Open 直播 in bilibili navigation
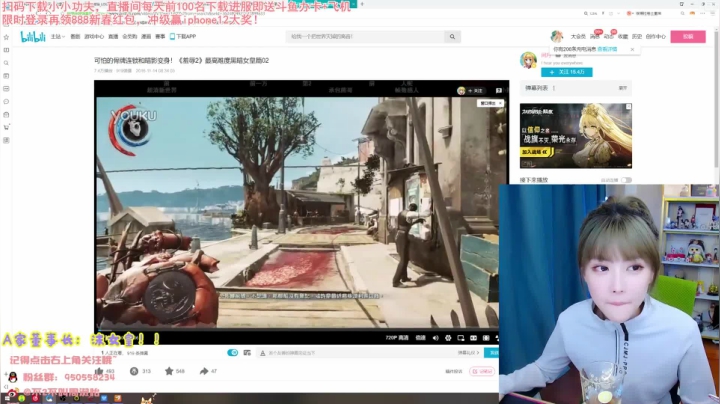 click(x=113, y=37)
